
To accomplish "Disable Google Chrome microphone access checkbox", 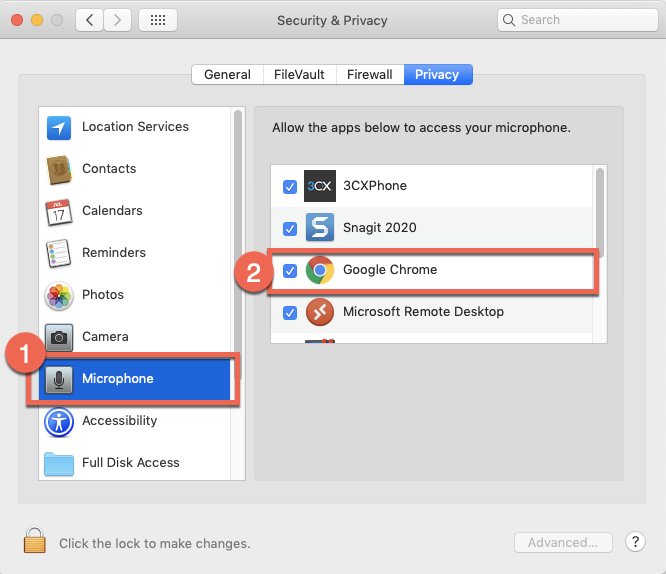I will tap(290, 270).
